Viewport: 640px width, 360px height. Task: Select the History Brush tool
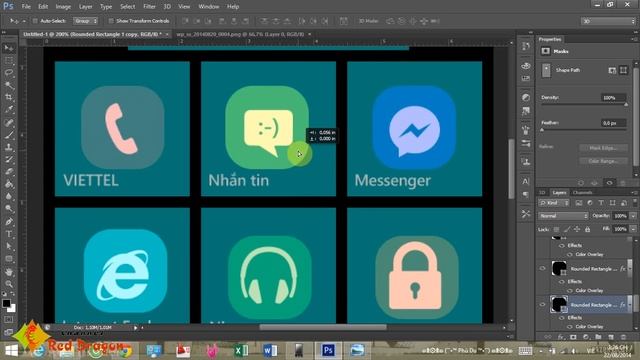9,160
